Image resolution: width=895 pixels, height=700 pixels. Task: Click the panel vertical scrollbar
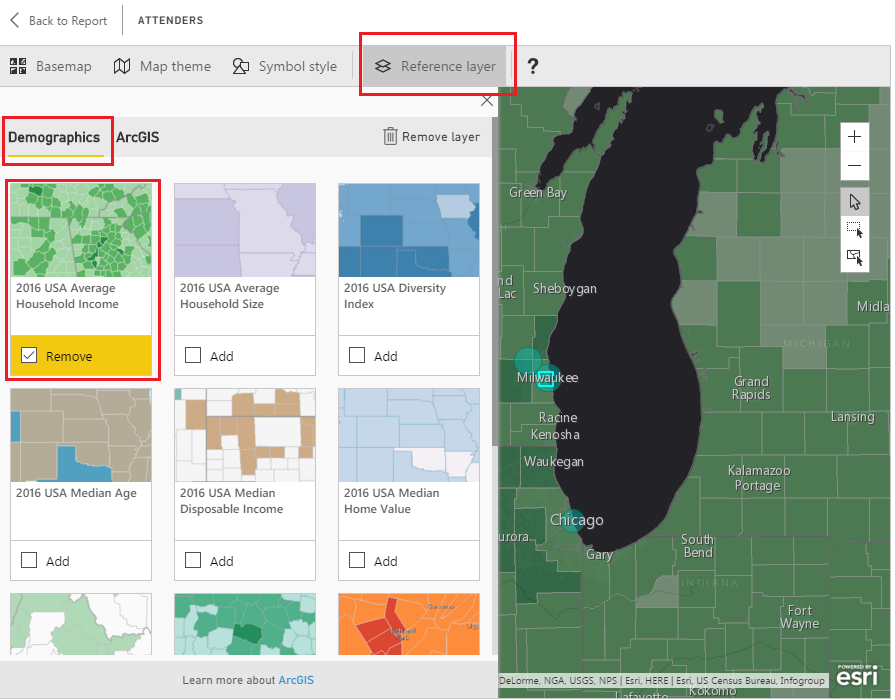pyautogui.click(x=495, y=281)
